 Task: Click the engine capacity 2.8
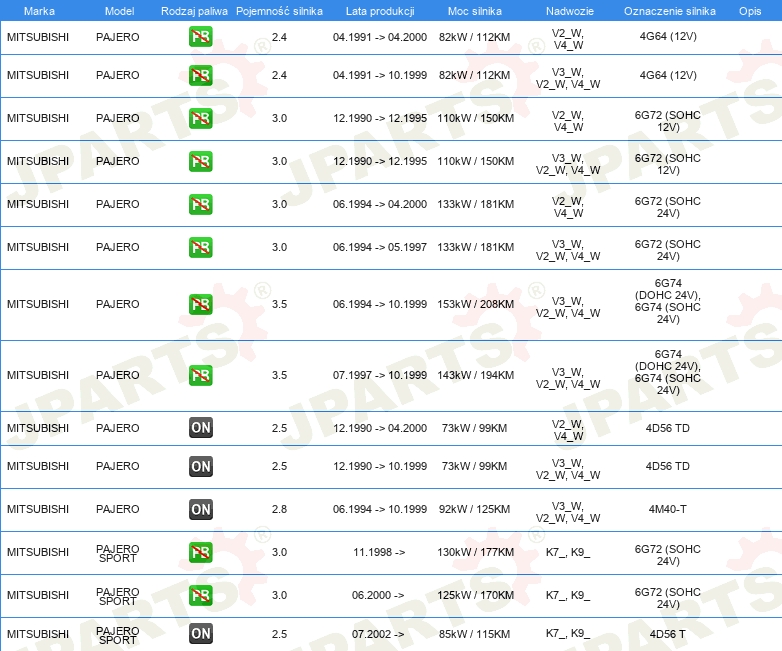point(279,509)
